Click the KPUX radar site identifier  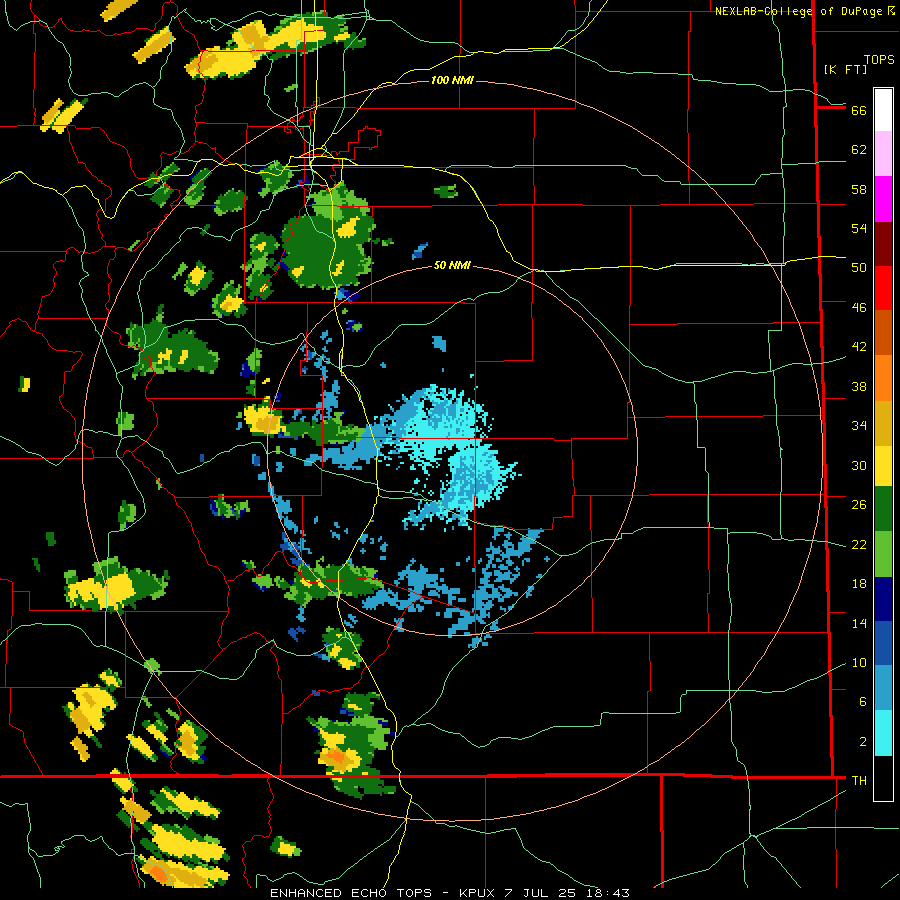click(x=479, y=893)
